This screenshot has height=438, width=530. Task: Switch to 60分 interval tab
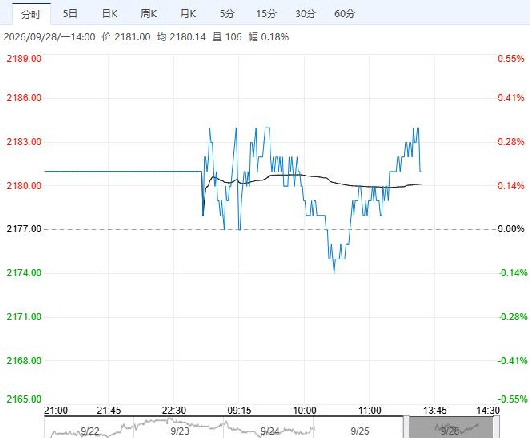point(344,14)
